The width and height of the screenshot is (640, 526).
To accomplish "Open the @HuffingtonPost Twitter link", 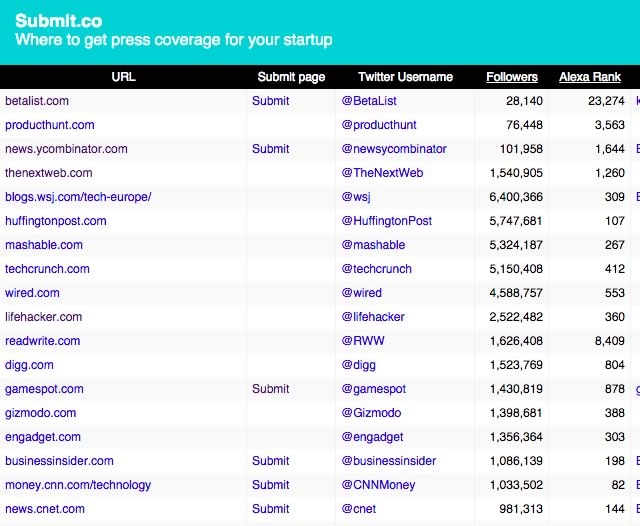I will click(387, 221).
